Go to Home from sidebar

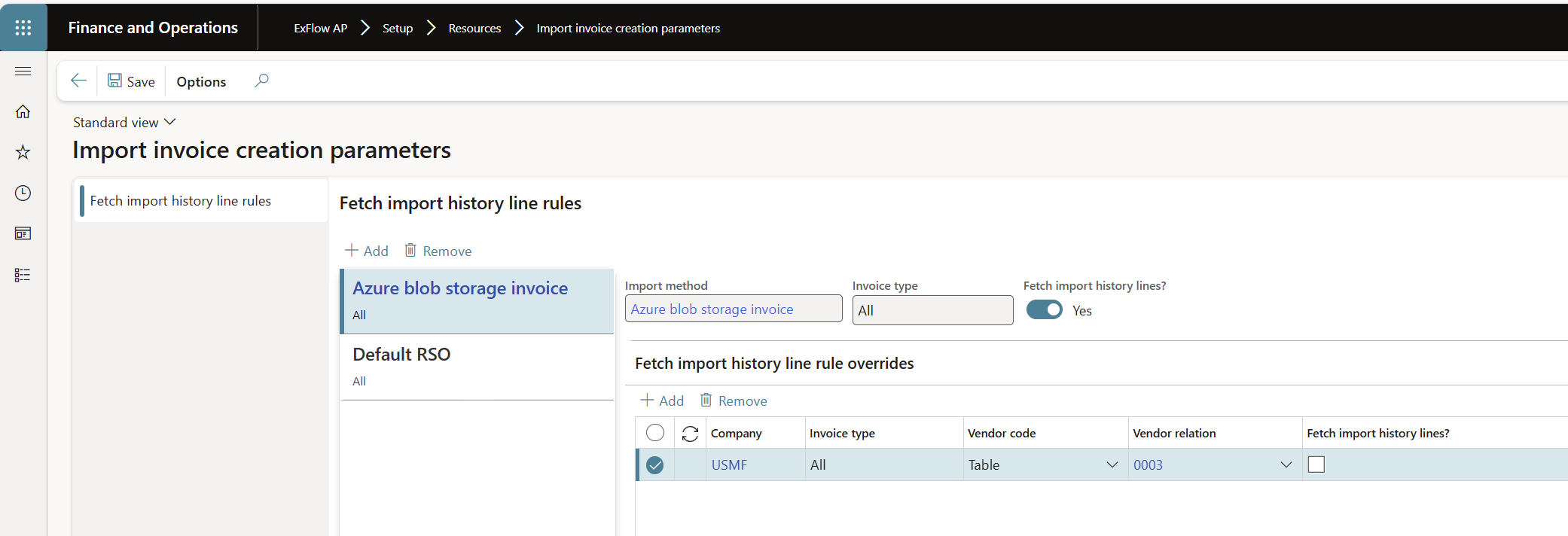pos(23,111)
